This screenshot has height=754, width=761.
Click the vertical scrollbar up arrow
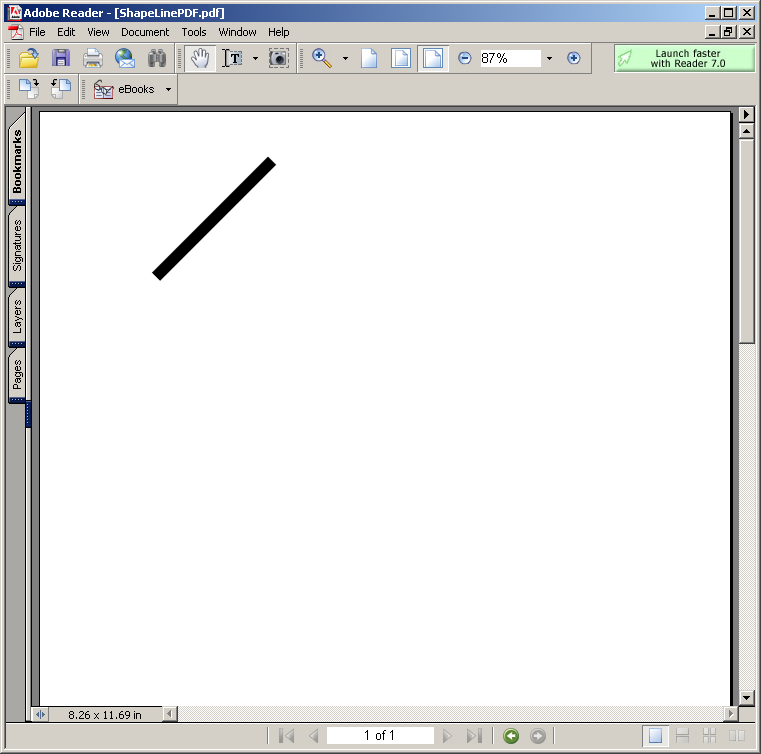[746, 131]
